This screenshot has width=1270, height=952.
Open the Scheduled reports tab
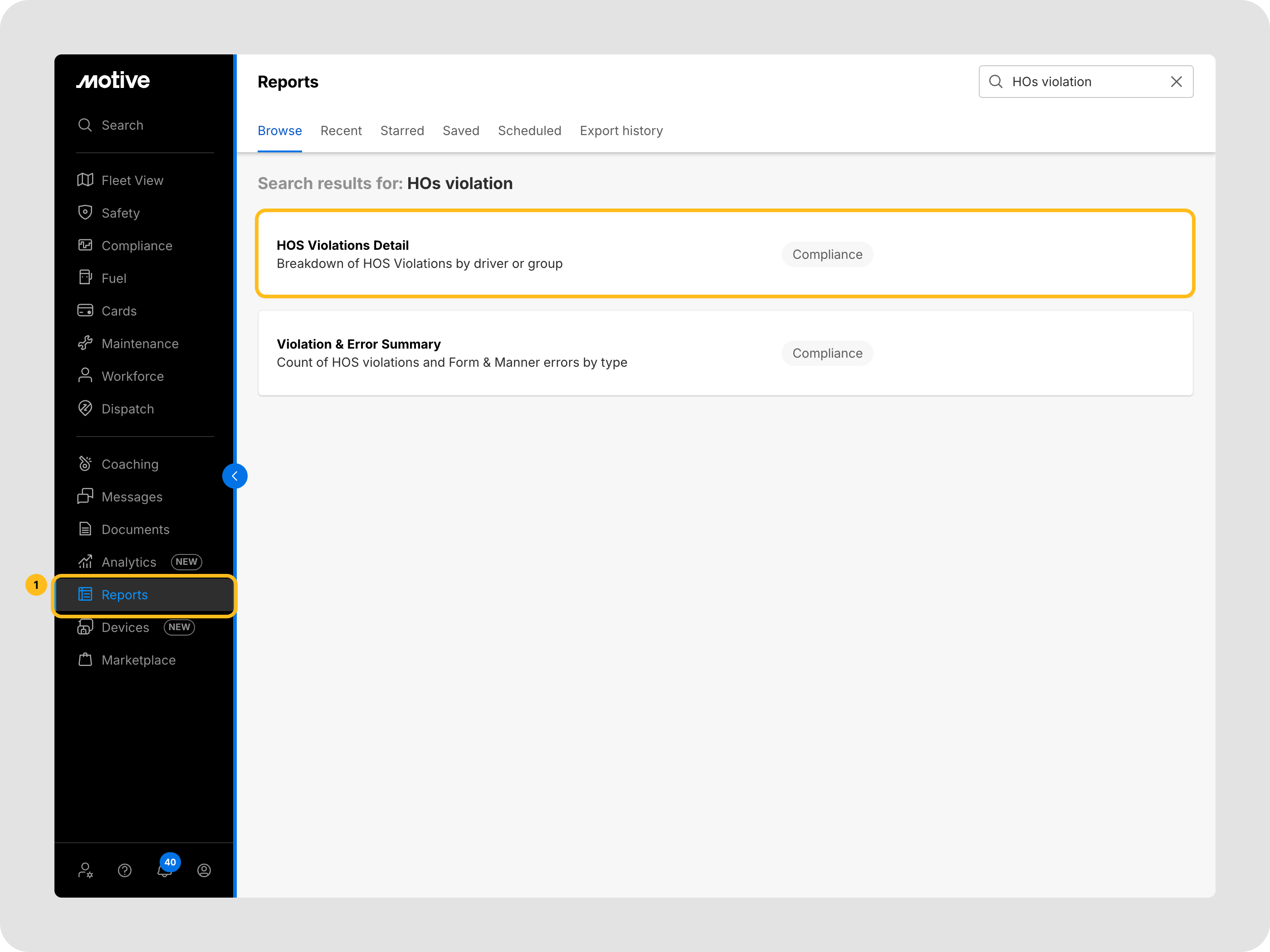click(529, 131)
